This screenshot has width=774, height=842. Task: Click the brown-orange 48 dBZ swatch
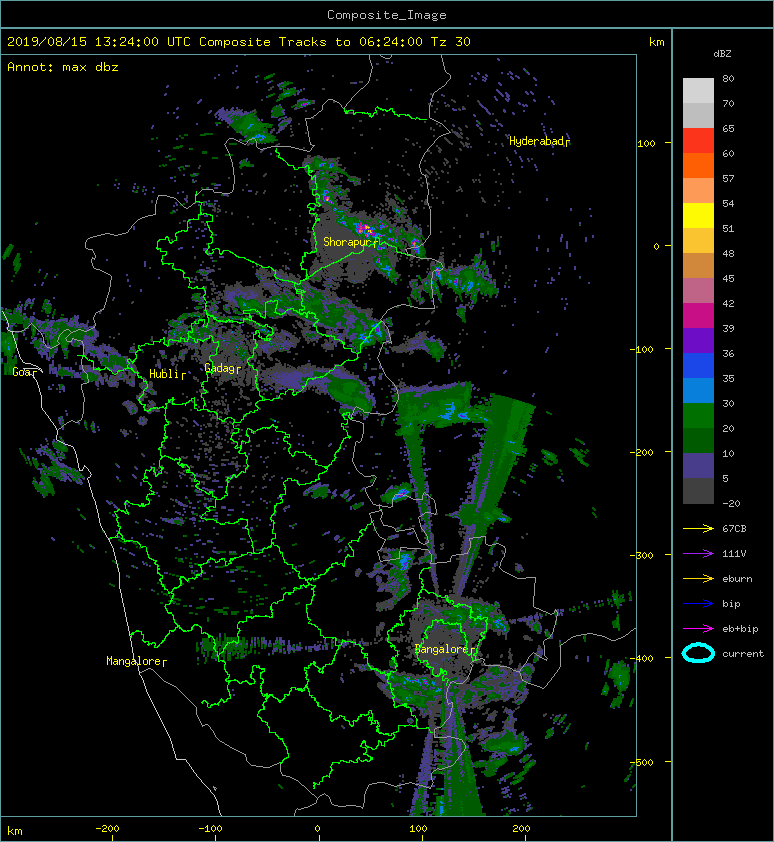click(x=698, y=265)
